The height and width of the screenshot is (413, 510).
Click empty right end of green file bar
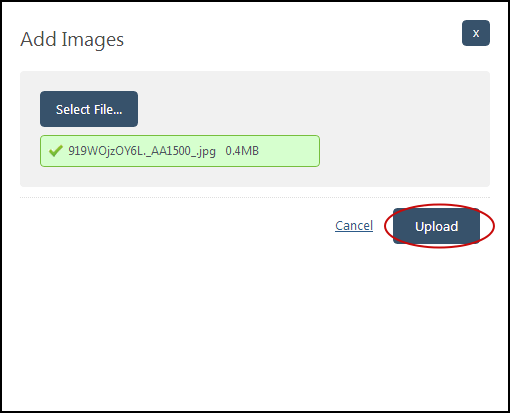(x=290, y=151)
